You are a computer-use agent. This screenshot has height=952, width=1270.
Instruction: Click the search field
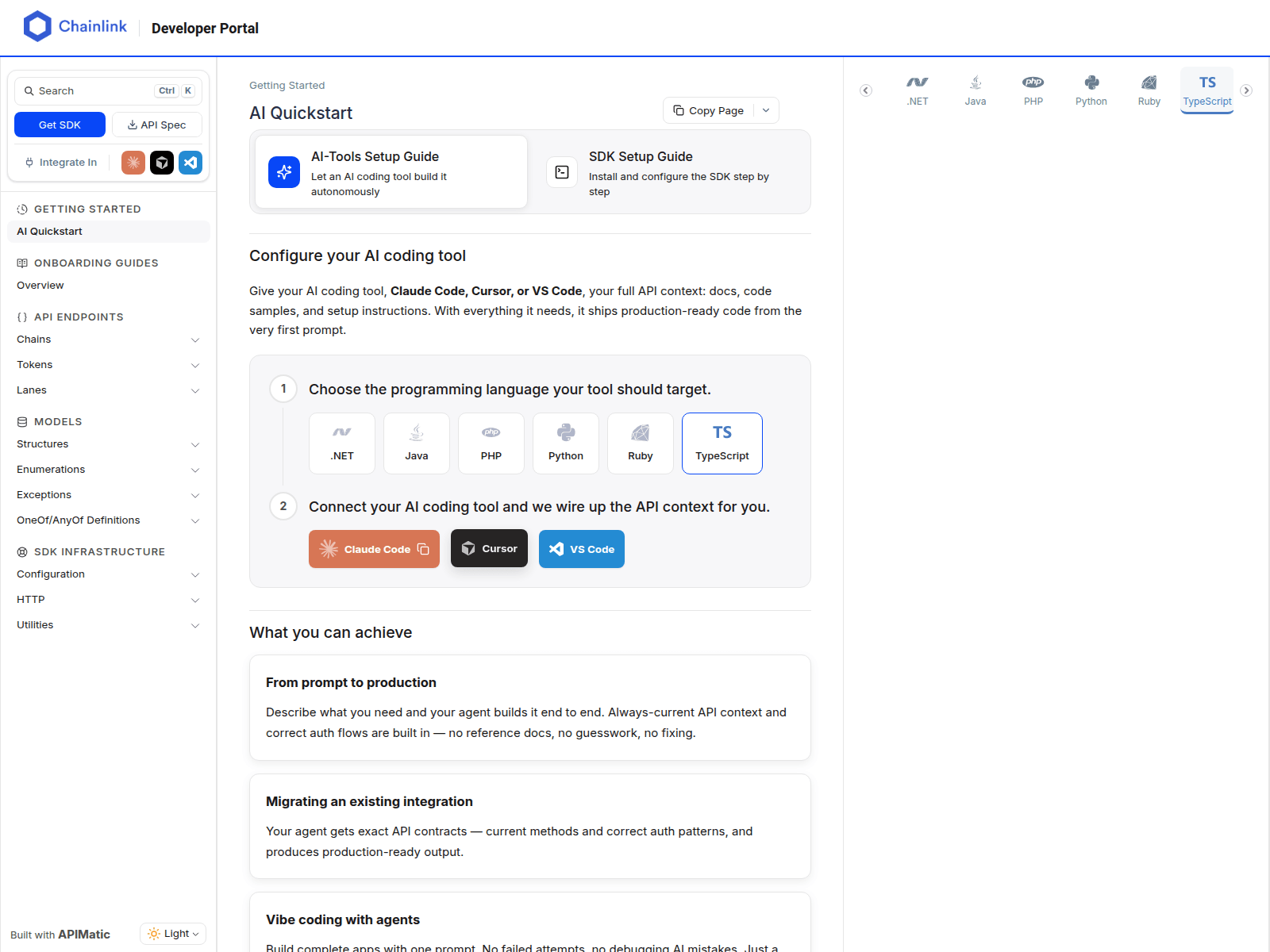[108, 91]
